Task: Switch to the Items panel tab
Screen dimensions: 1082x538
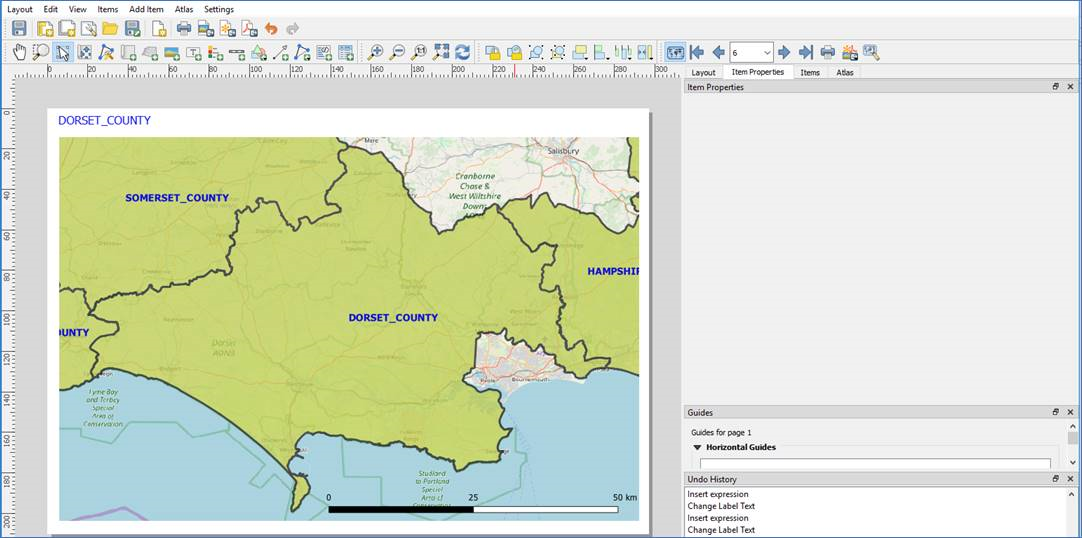Action: (810, 72)
